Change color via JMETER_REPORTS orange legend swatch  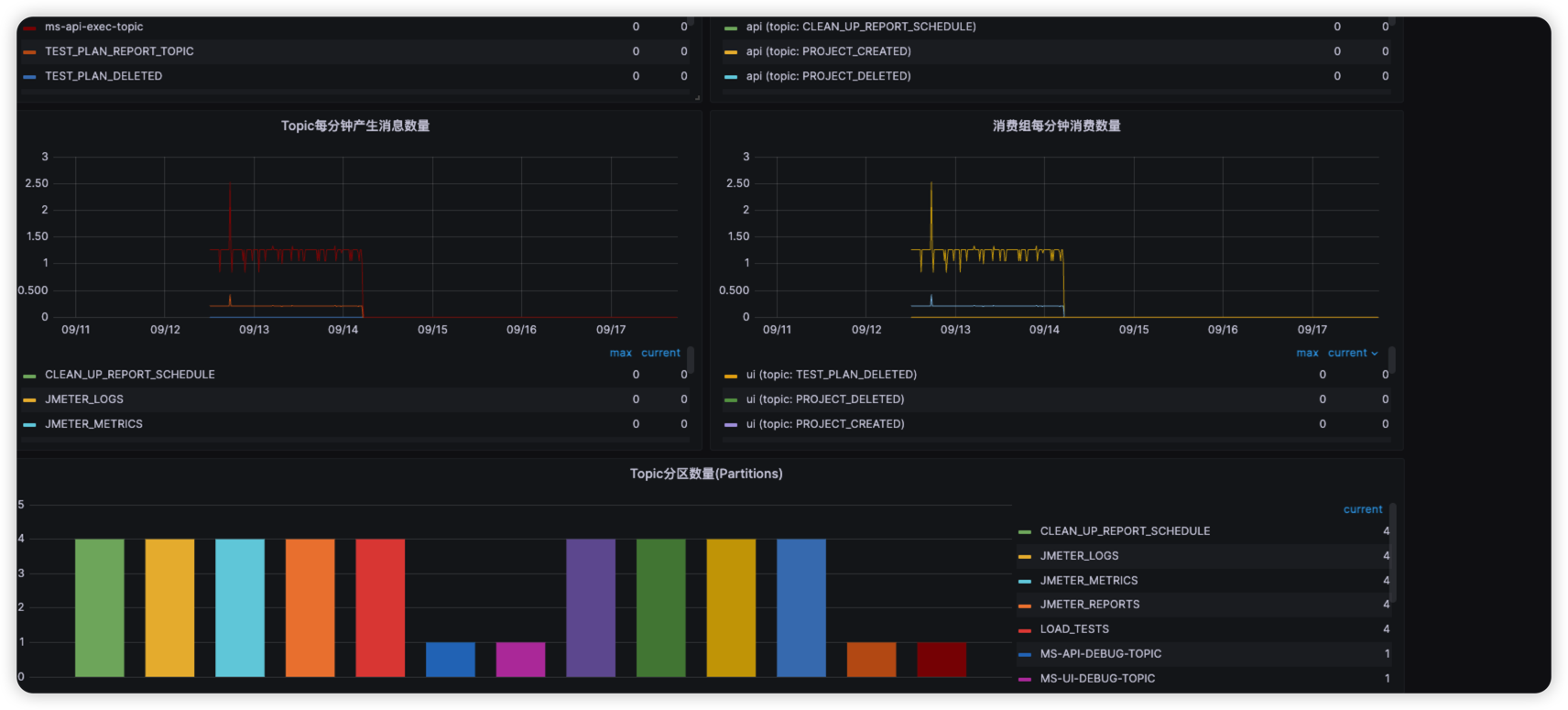point(1025,606)
